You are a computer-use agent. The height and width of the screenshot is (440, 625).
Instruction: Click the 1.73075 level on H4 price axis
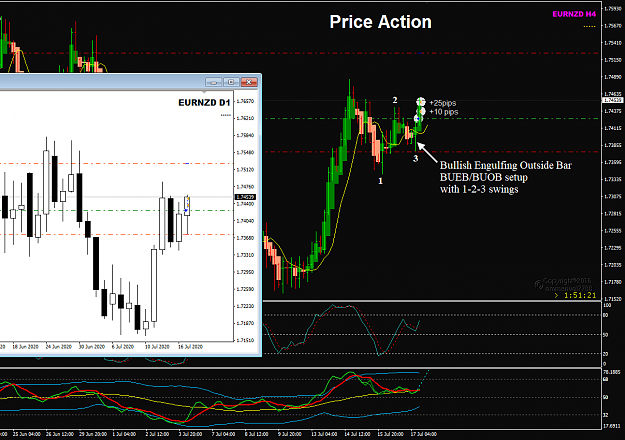pos(613,196)
